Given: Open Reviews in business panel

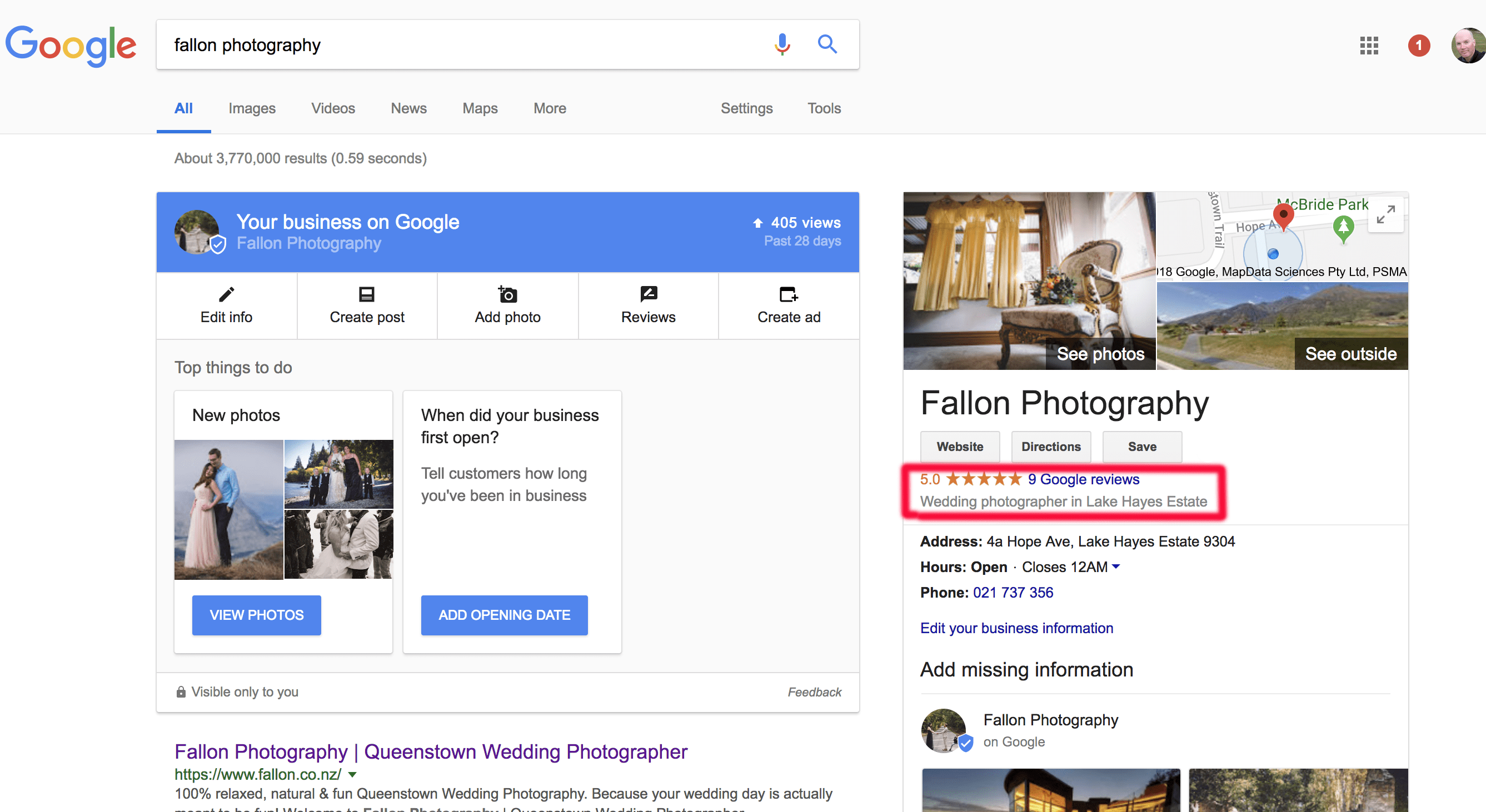Looking at the screenshot, I should tap(649, 305).
